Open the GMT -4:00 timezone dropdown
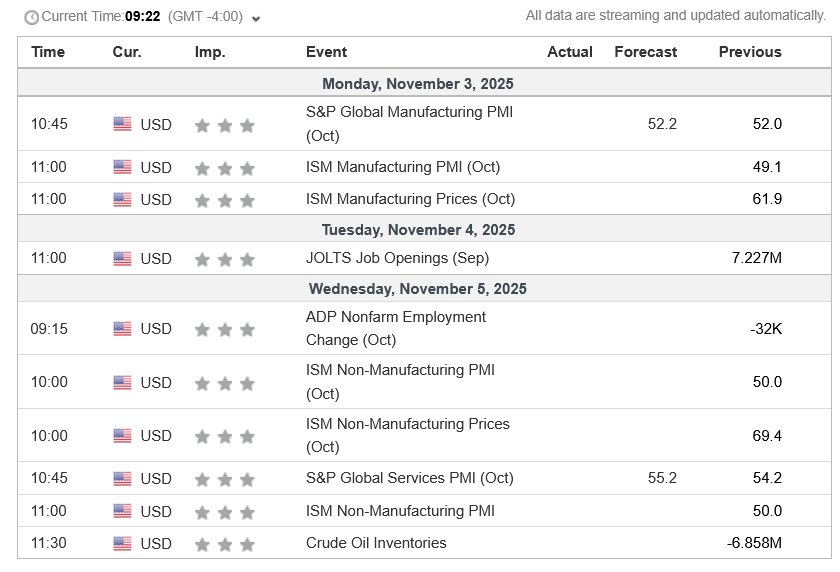Screen dimensions: 840x572 (256, 18)
